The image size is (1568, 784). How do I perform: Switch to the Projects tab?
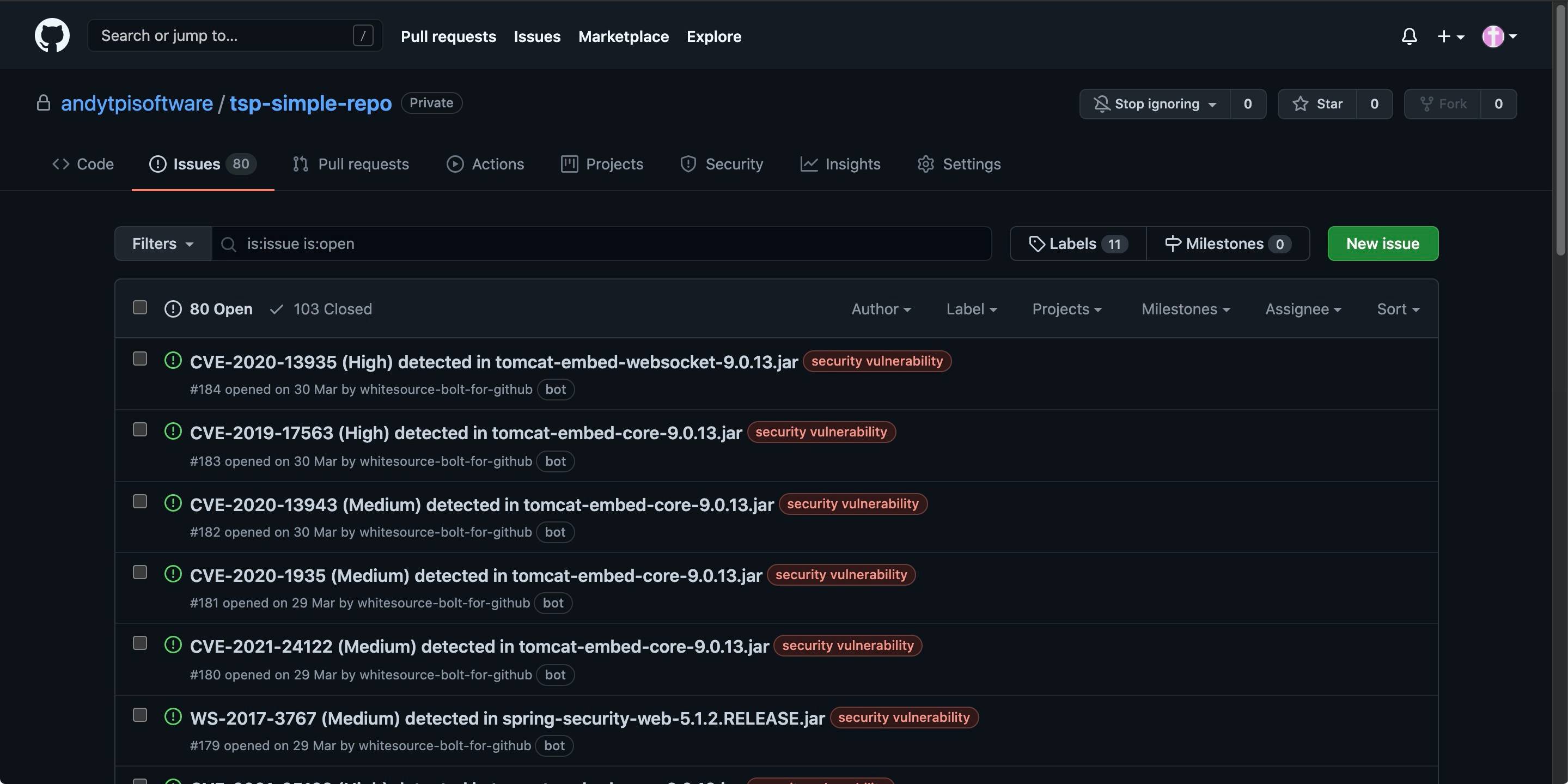602,164
